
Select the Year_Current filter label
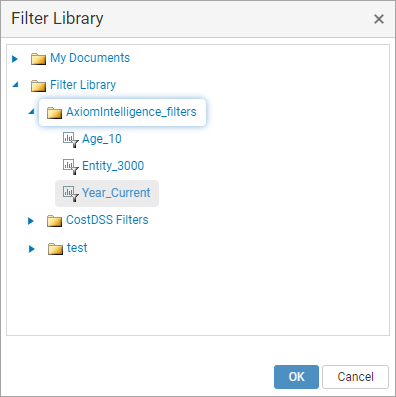(116, 193)
